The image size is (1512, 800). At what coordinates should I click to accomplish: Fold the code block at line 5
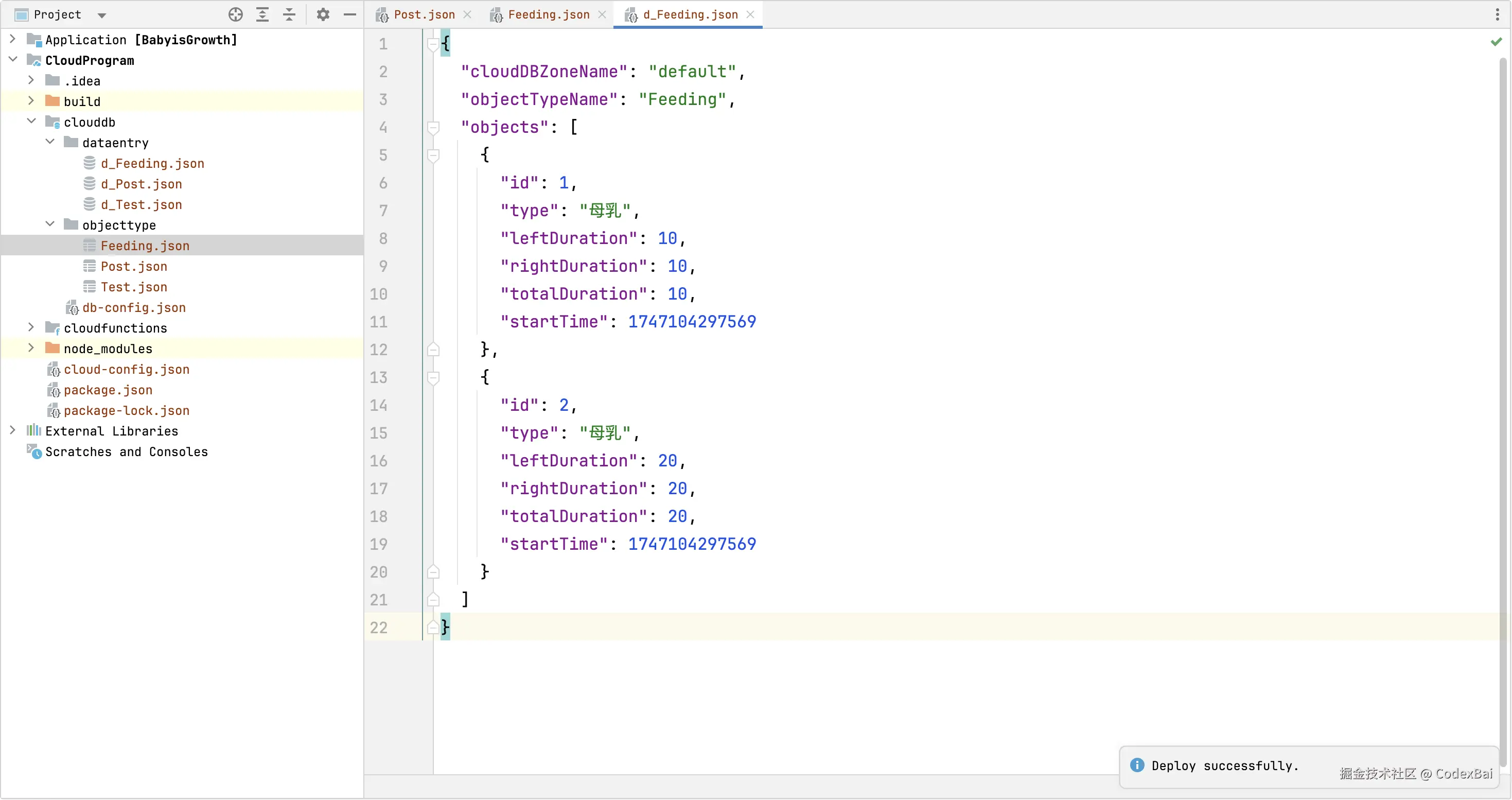pos(433,155)
